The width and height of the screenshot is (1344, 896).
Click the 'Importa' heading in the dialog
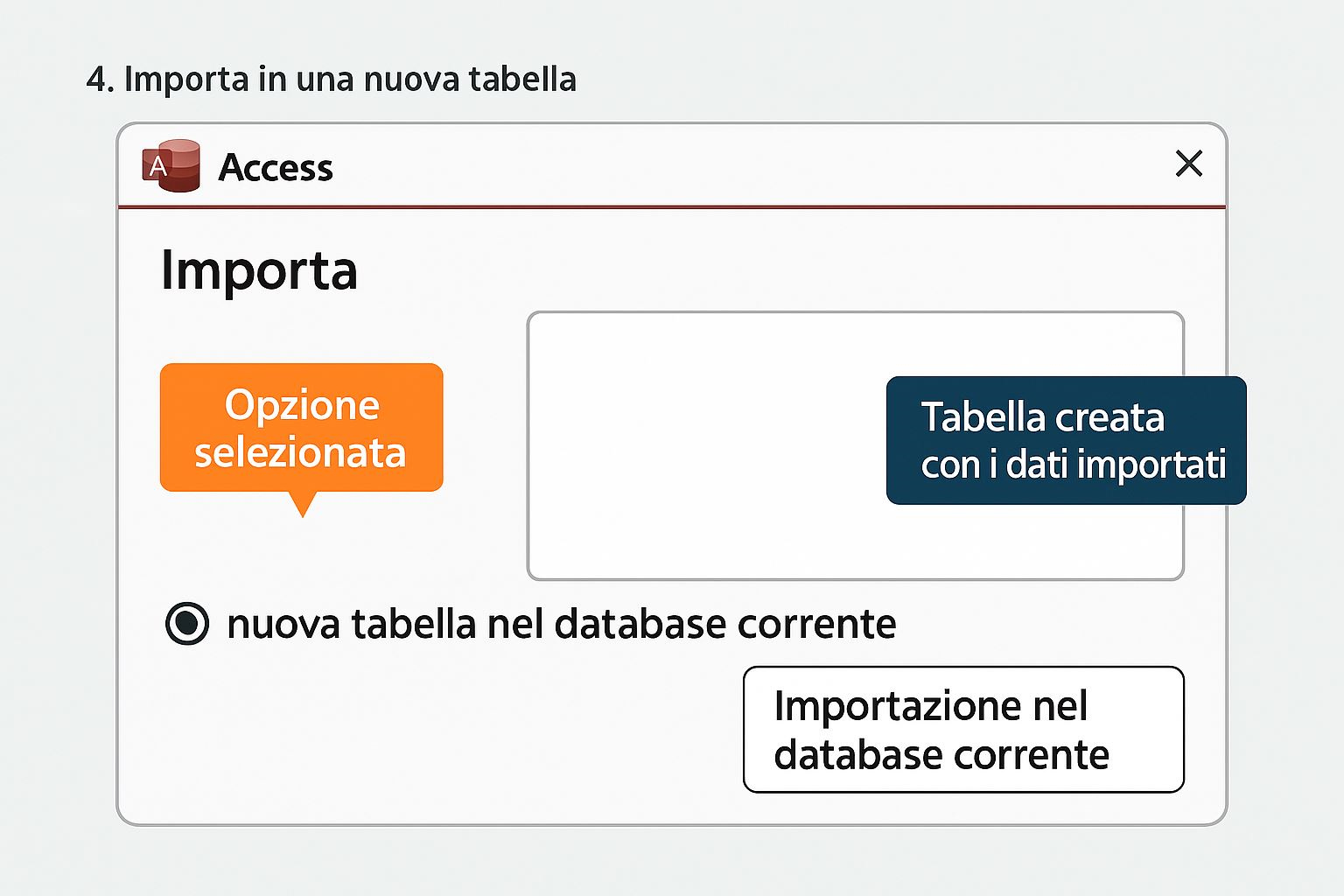(259, 270)
